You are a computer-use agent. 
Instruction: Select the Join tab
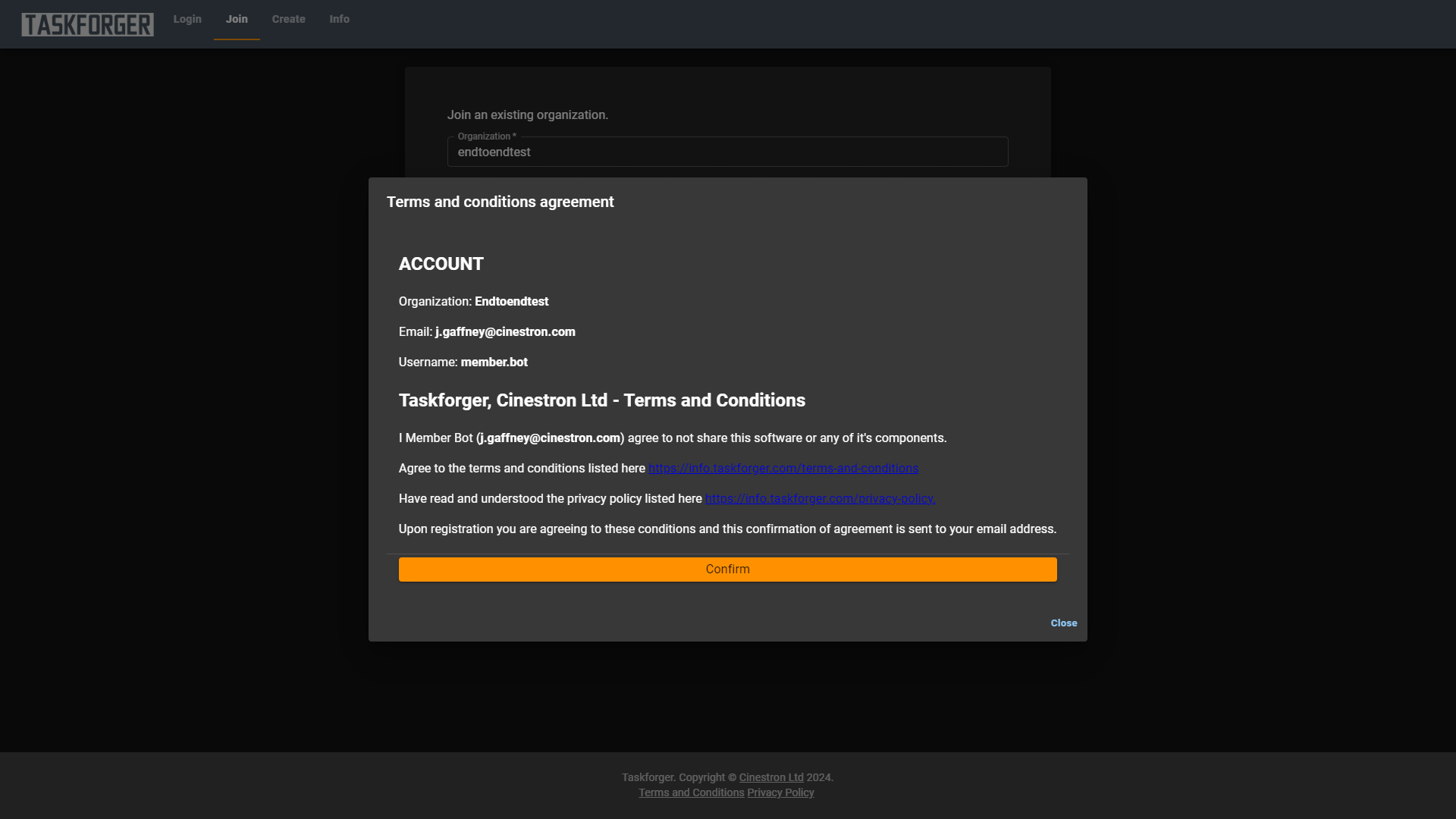237,19
